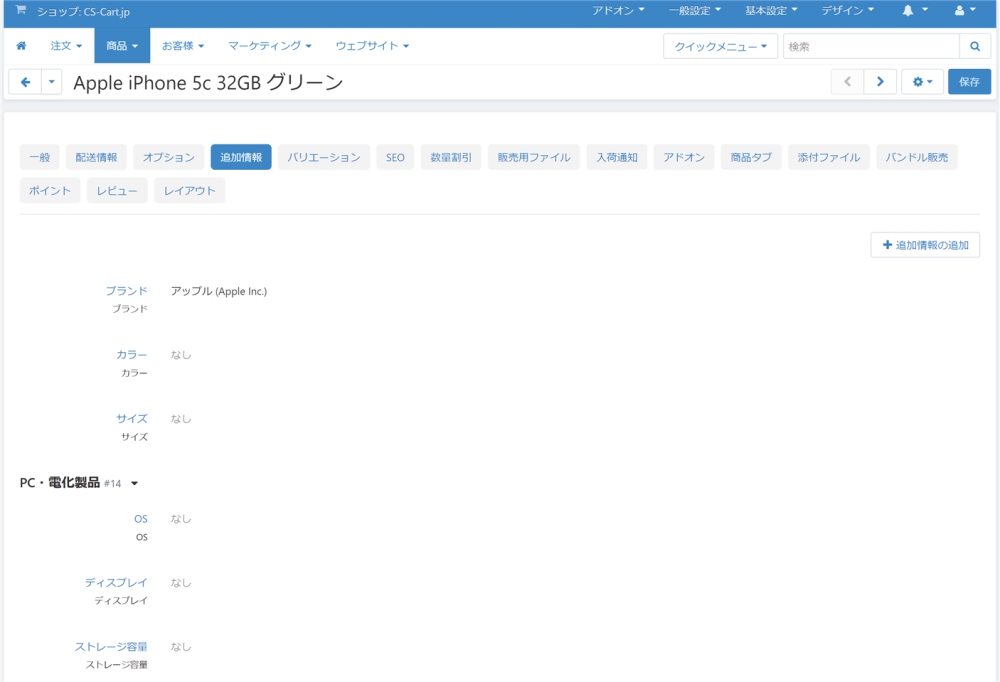Open the 一般設定 top menu

tap(695, 10)
